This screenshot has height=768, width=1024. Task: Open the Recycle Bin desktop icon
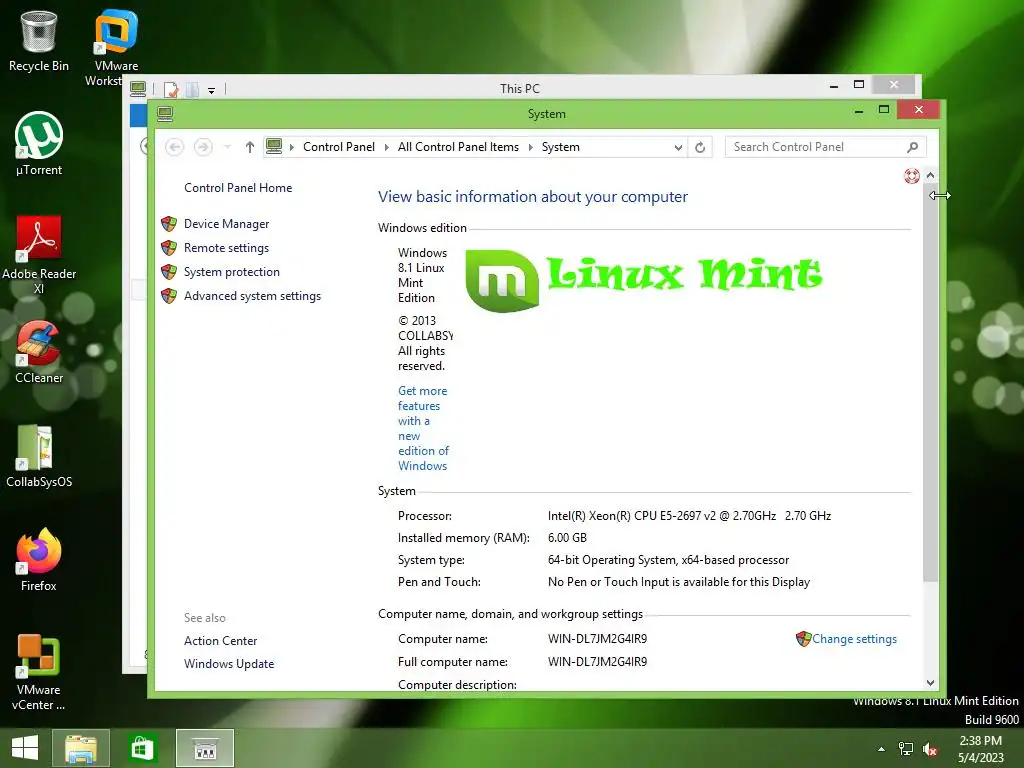click(39, 41)
